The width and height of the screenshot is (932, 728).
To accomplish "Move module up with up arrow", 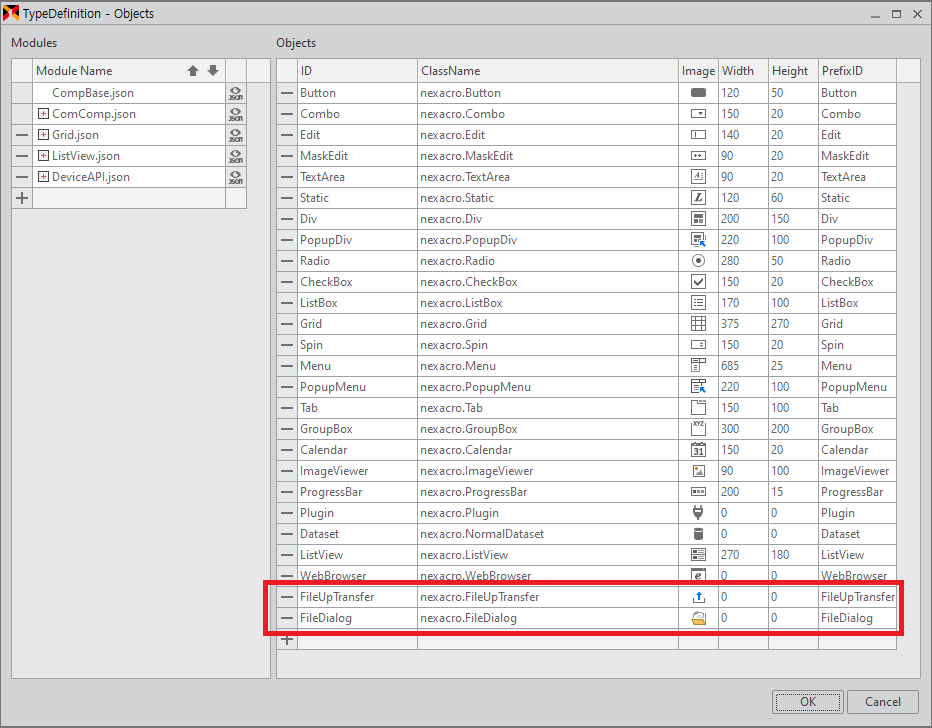I will (193, 71).
